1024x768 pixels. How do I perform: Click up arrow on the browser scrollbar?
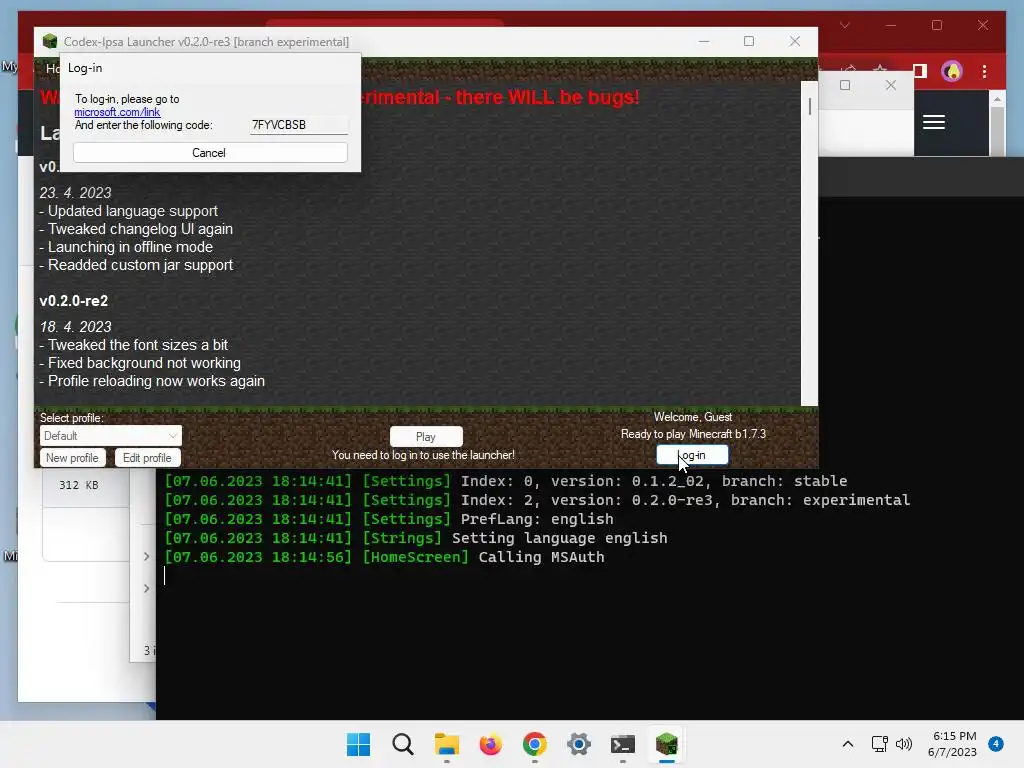(997, 99)
